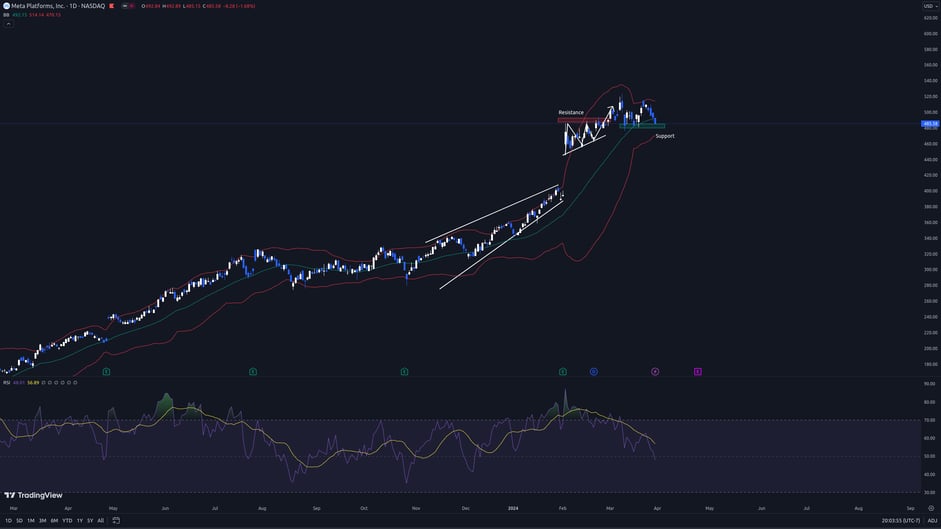Click the 600.00 price scale label
The width and height of the screenshot is (941, 529).
[x=930, y=34]
